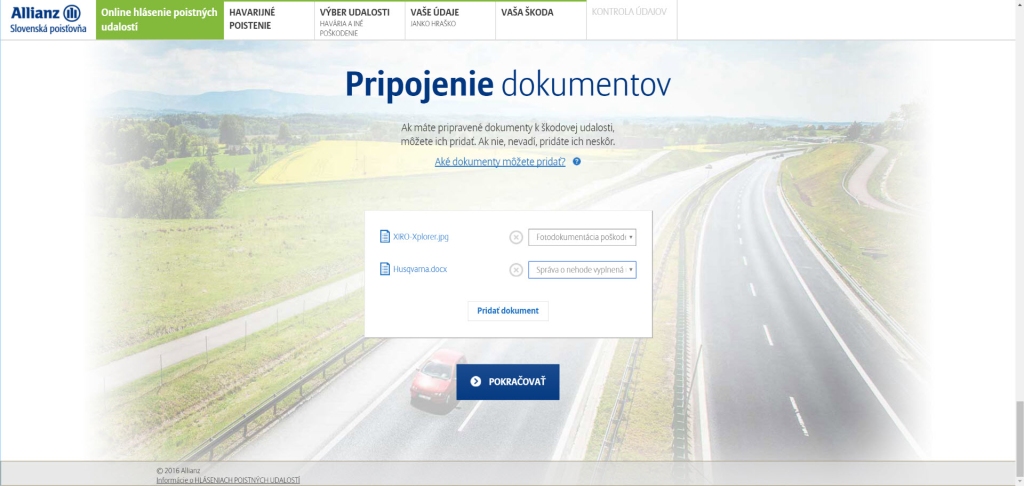The image size is (1024, 486).
Task: Click Online hlásenie poistných udalostí header
Action: tap(160, 19)
